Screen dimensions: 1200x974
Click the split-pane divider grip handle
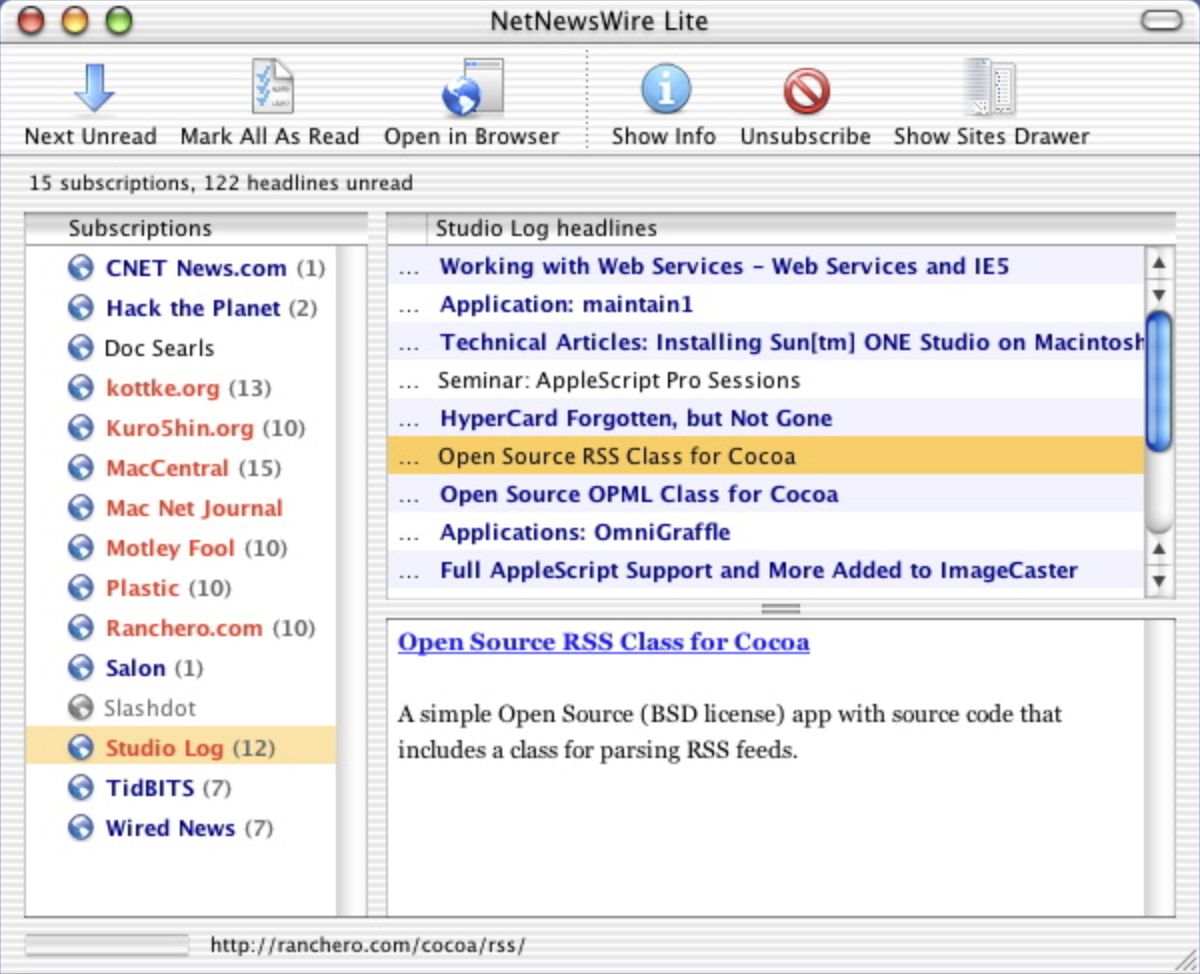tap(781, 608)
